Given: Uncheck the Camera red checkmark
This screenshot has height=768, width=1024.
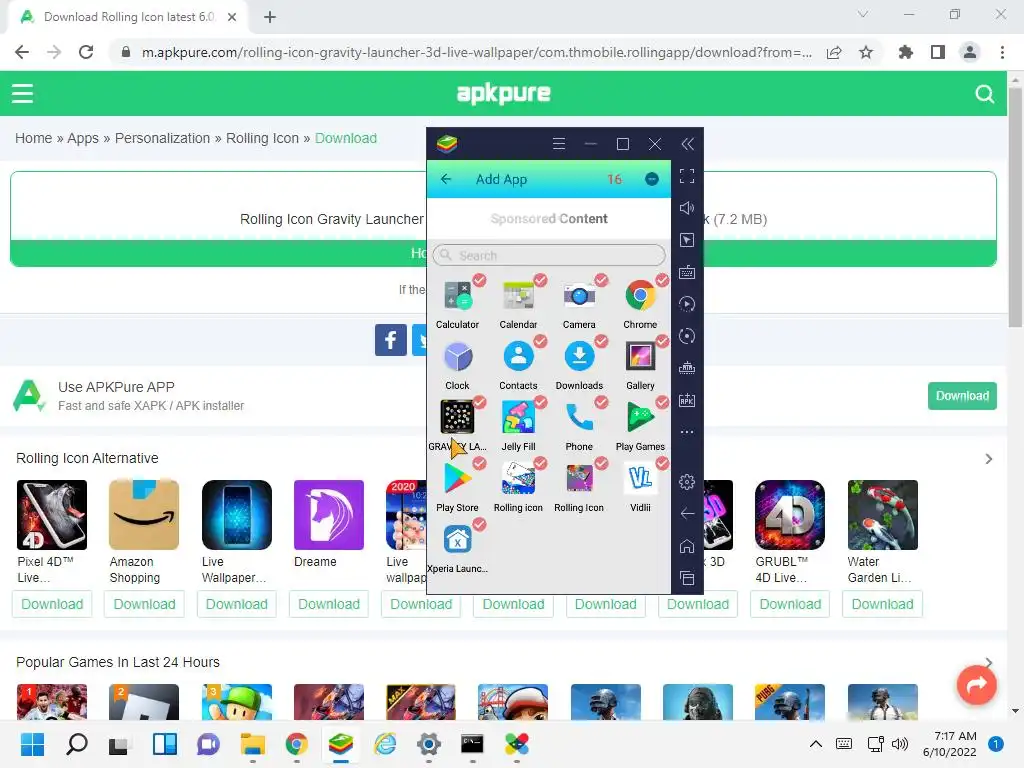Looking at the screenshot, I should coord(601,280).
